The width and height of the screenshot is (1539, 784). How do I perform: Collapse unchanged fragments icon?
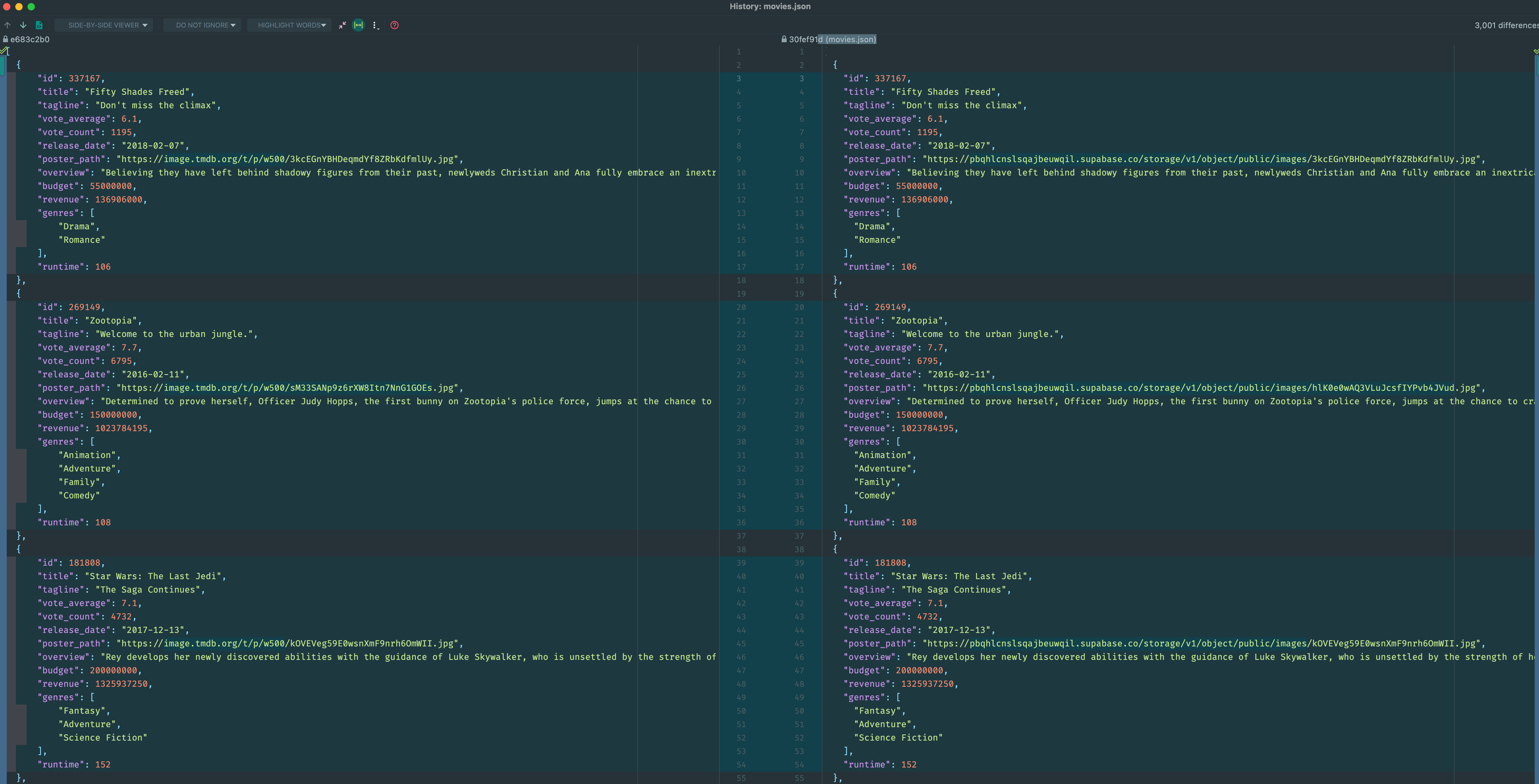coord(342,25)
